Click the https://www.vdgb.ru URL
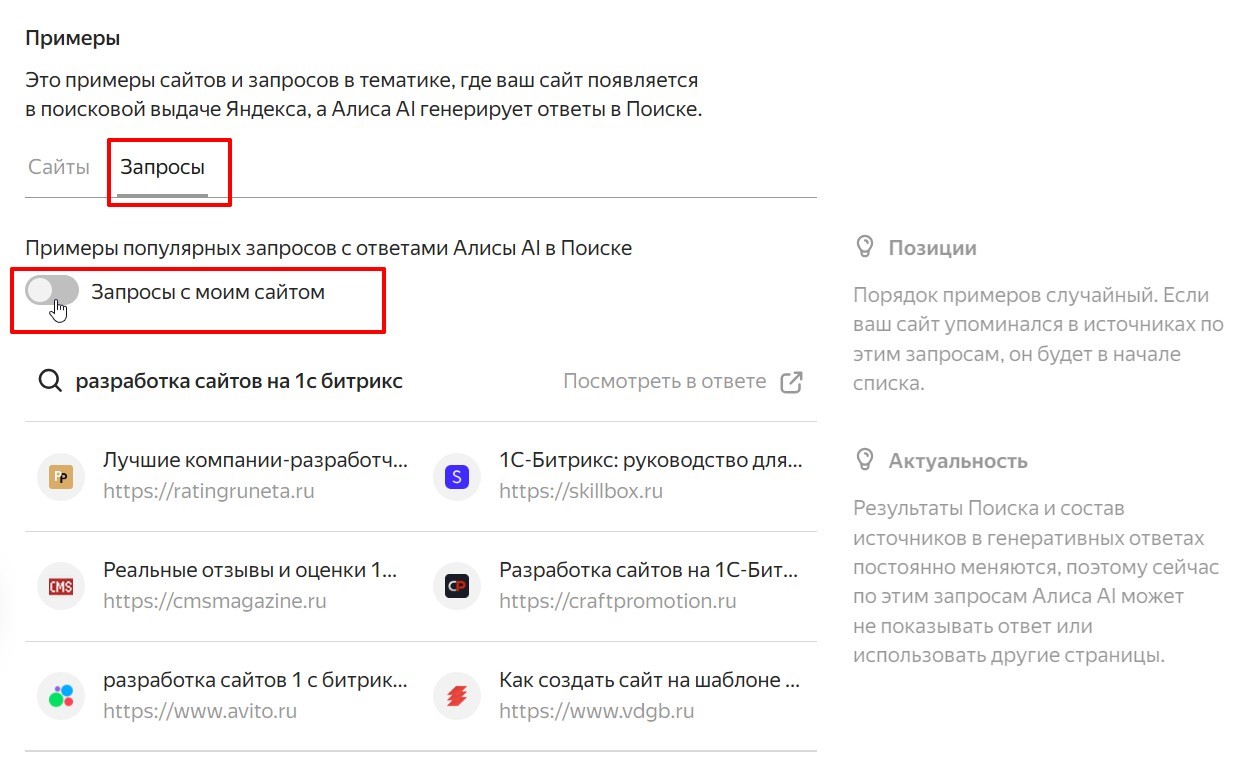 (597, 711)
